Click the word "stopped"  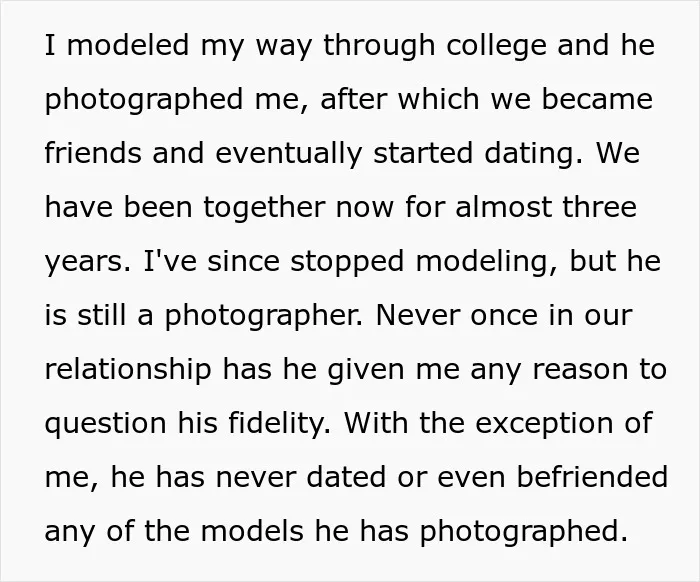click(x=347, y=262)
